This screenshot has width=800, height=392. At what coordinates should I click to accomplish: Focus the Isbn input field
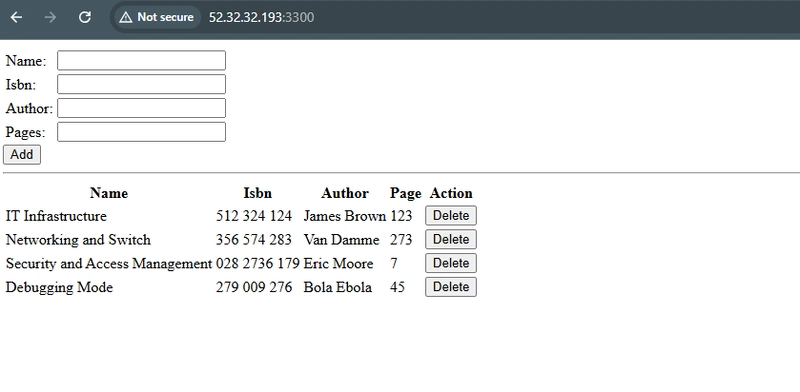coord(141,84)
